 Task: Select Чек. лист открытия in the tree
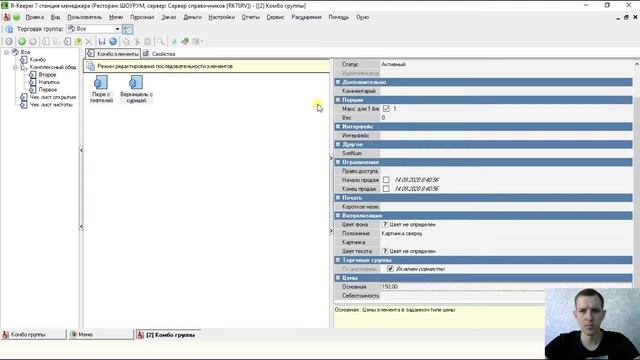(x=53, y=97)
